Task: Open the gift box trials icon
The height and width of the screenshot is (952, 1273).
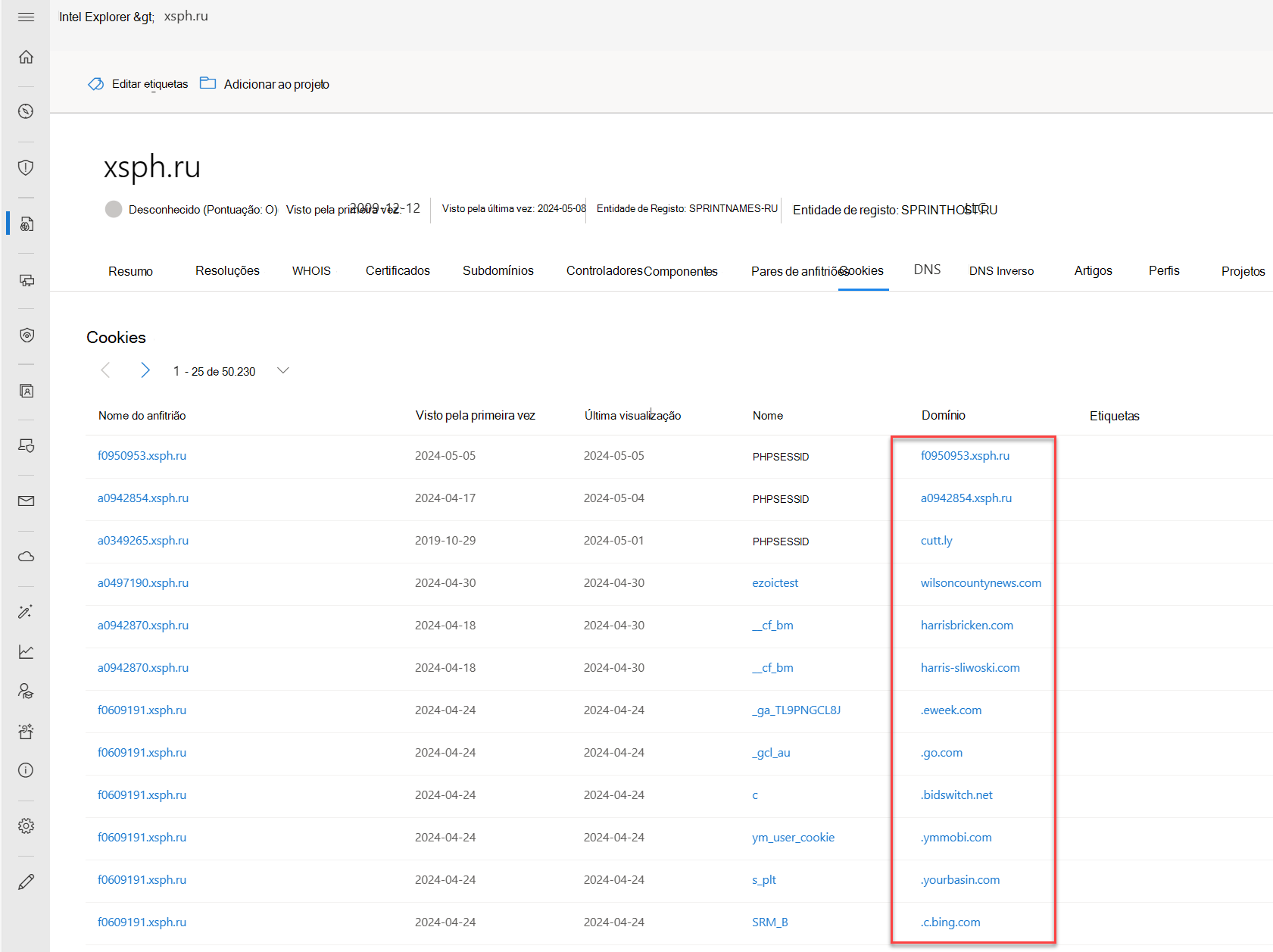Action: click(x=26, y=731)
